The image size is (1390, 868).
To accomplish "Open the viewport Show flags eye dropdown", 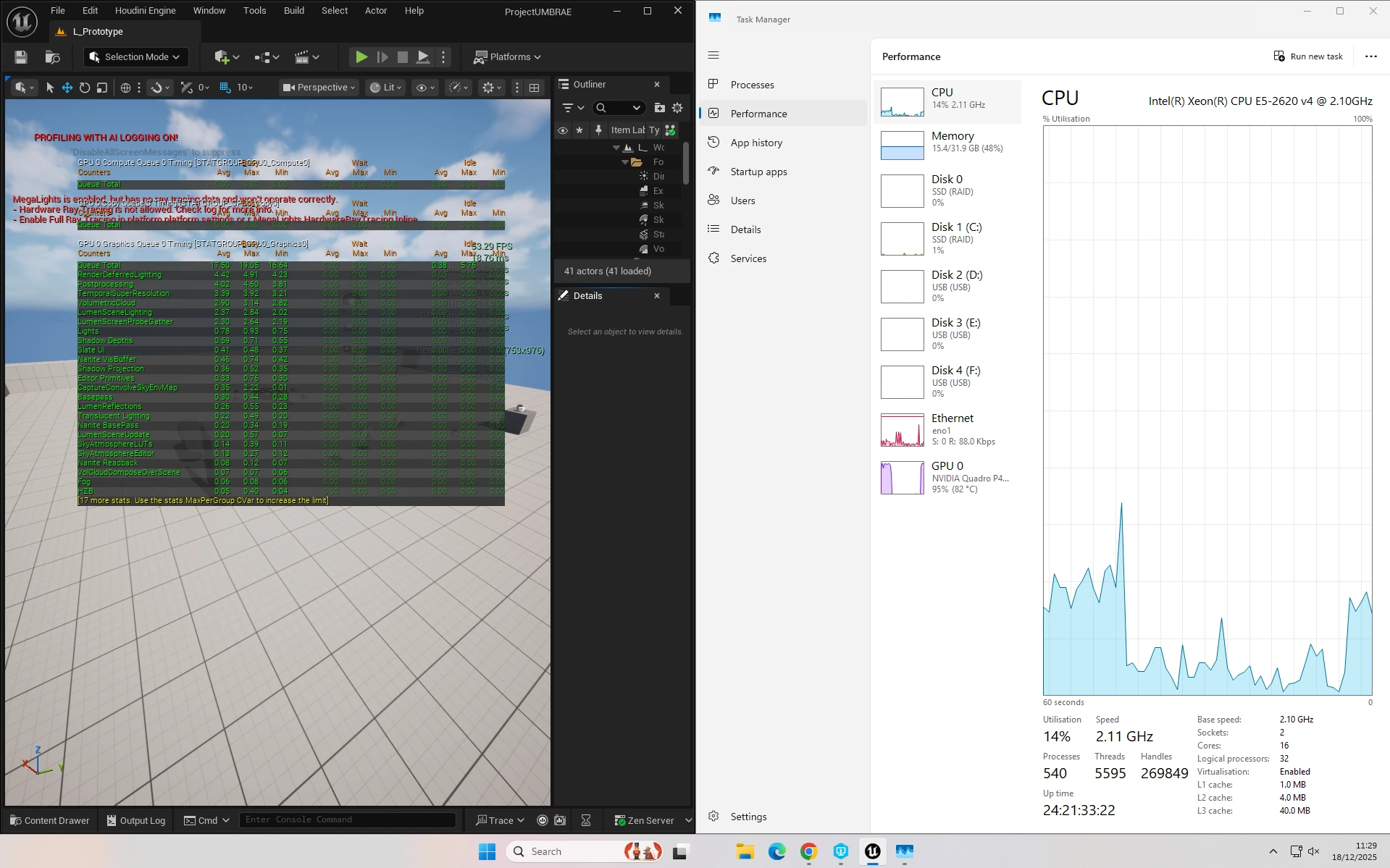I will (x=424, y=88).
